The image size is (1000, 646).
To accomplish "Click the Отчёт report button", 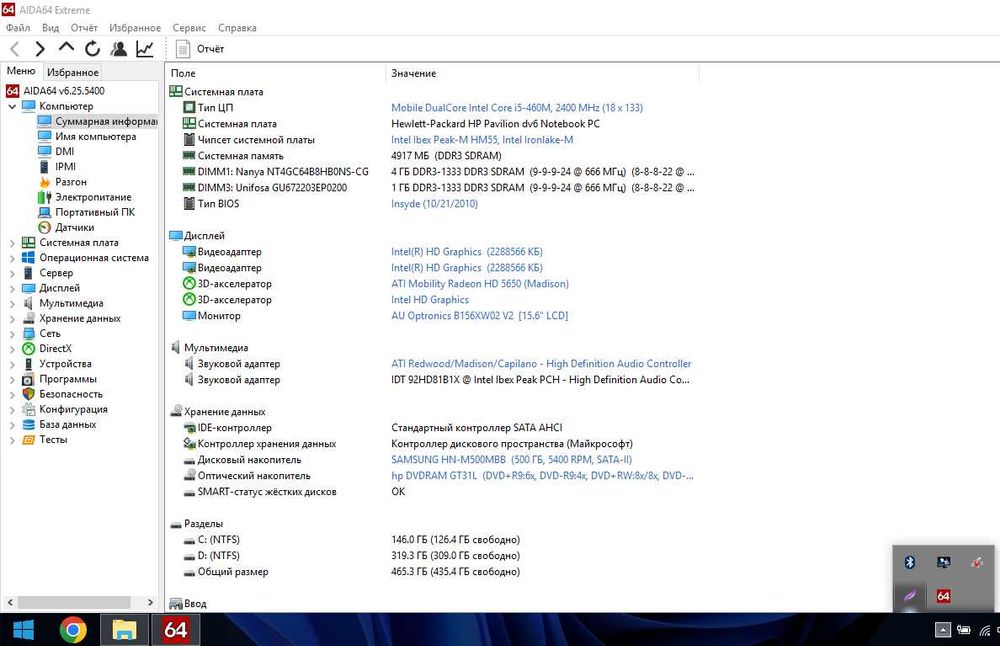I will (x=200, y=48).
